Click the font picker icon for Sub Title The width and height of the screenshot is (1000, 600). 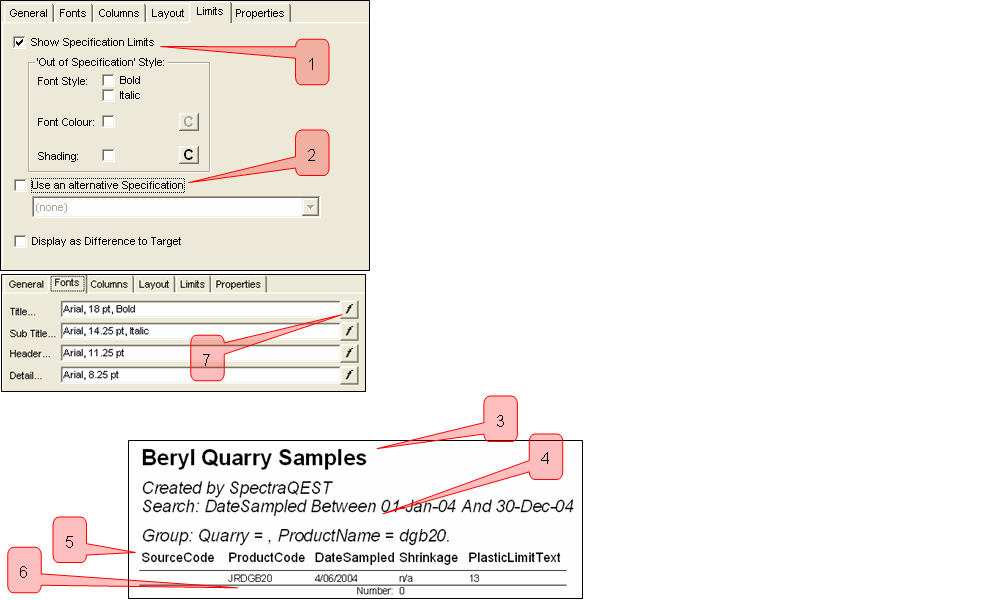[x=349, y=331]
